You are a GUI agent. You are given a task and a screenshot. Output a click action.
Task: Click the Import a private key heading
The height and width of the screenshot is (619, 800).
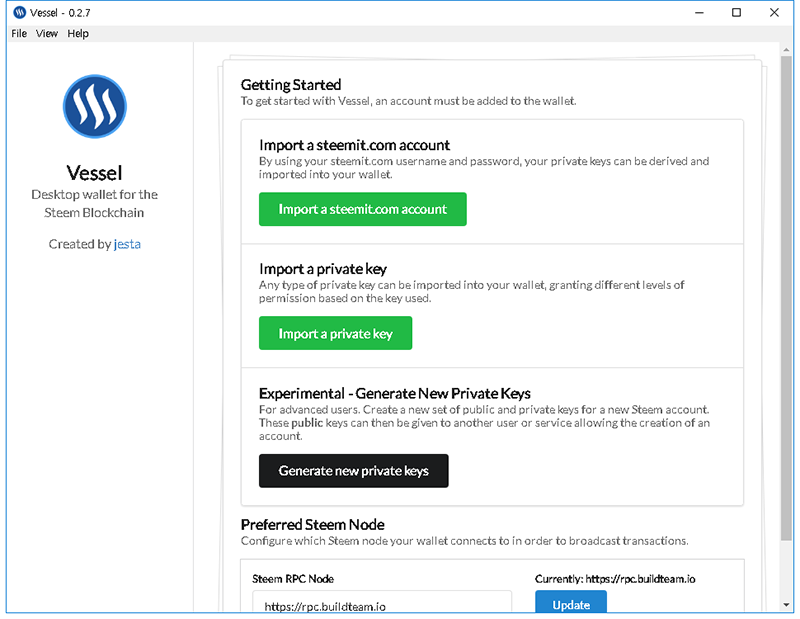pyautogui.click(x=323, y=269)
